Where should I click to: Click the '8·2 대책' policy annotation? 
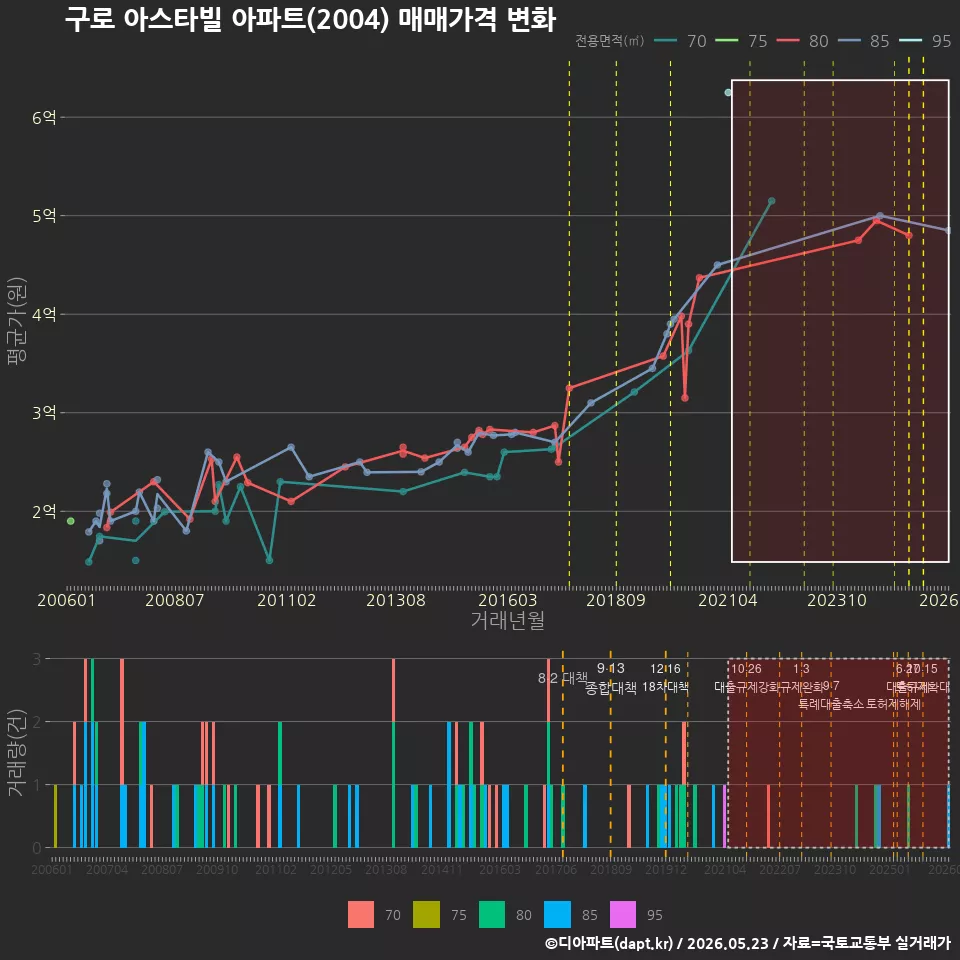[563, 678]
